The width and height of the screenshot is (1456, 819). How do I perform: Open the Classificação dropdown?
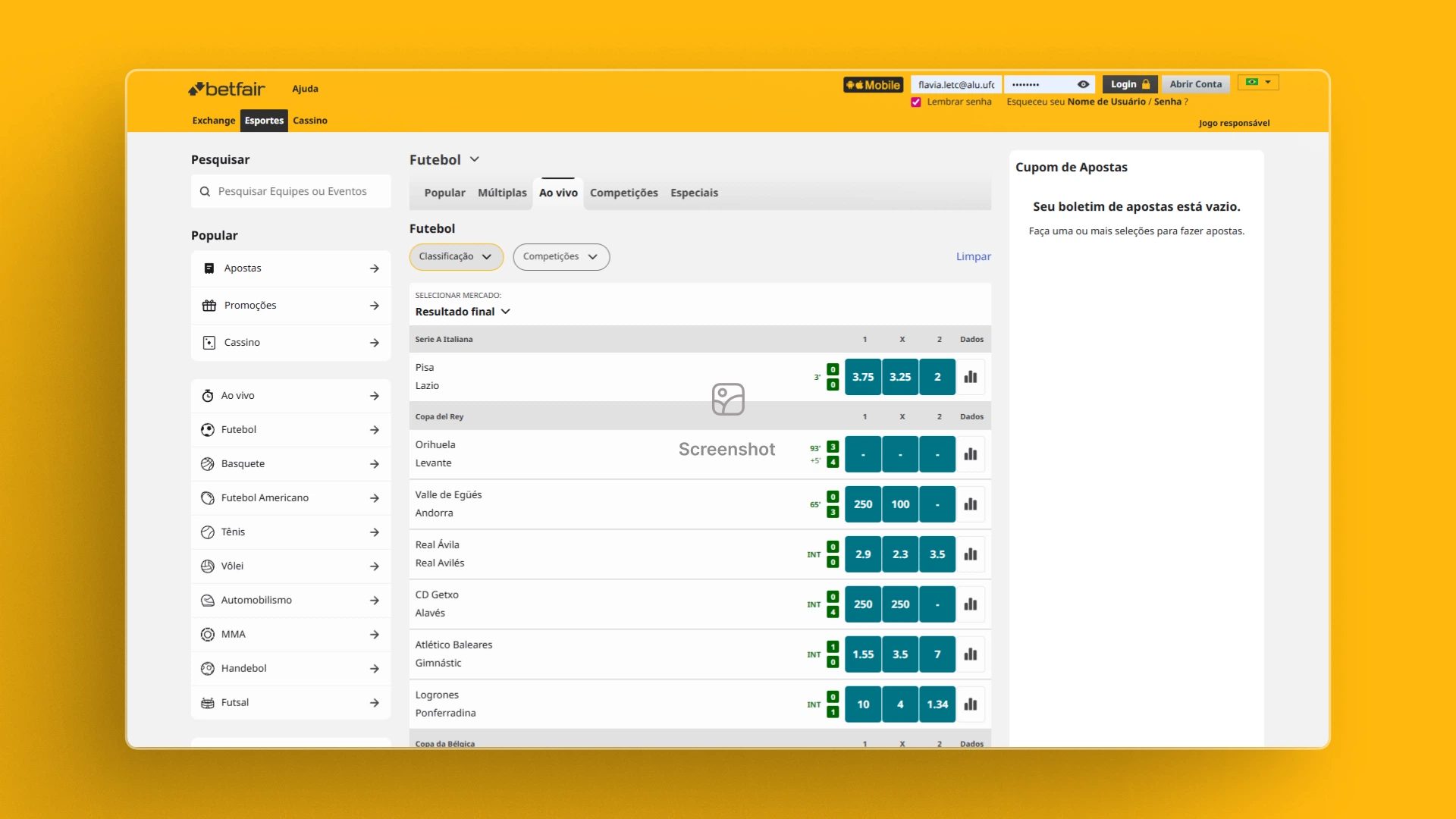[x=456, y=256]
